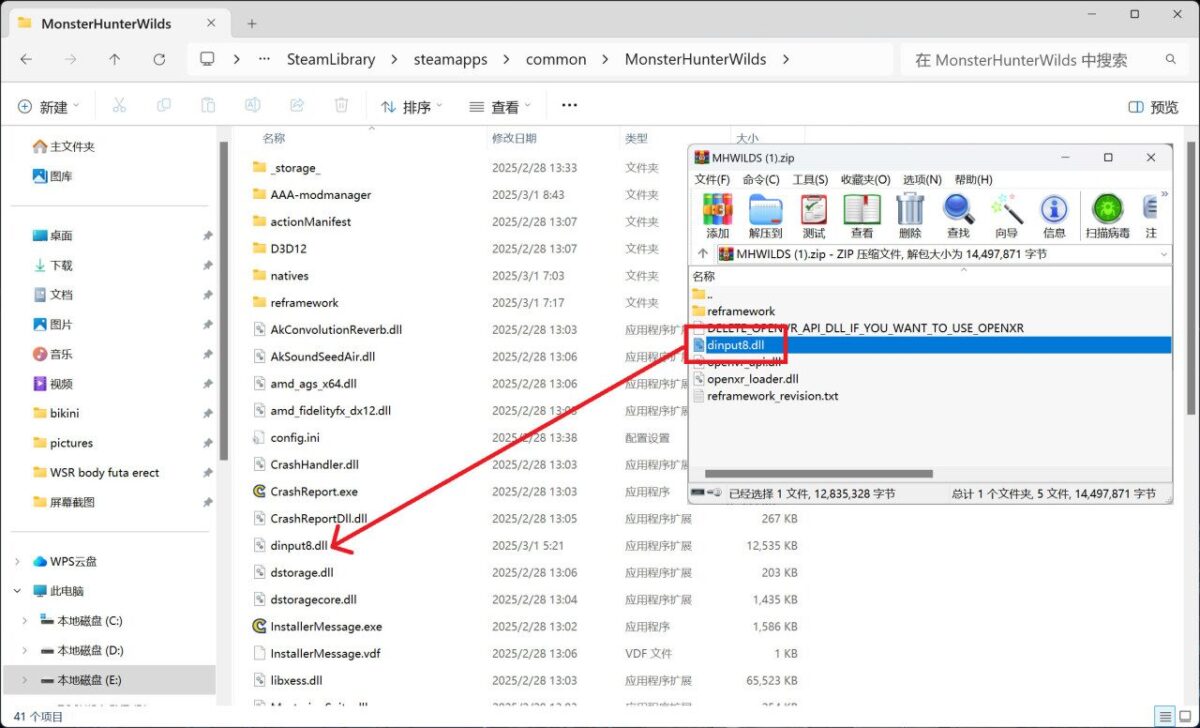Open the WinRAR archive path dropdown arrow
This screenshot has width=1200, height=728.
click(x=1162, y=253)
